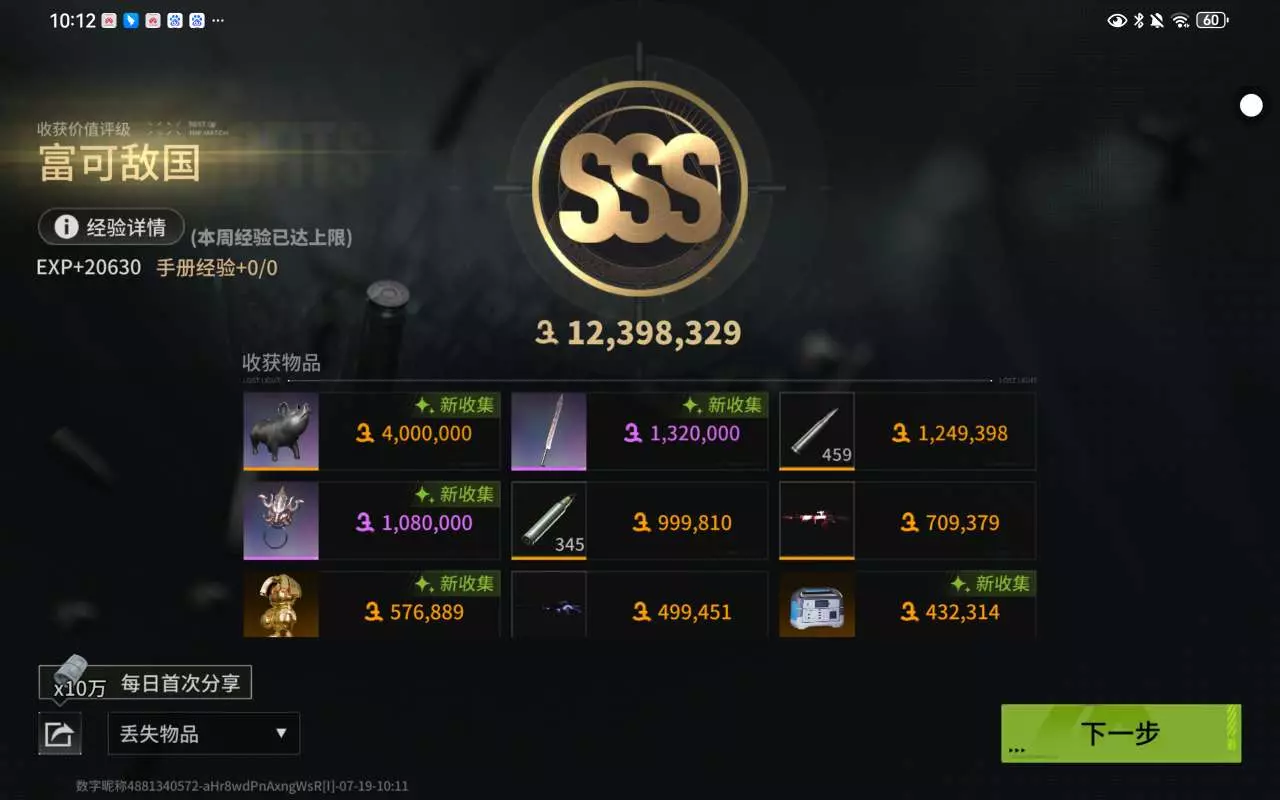This screenshot has width=1280, height=800.
Task: Tap the ammo stack labeled 345
Action: (x=549, y=520)
